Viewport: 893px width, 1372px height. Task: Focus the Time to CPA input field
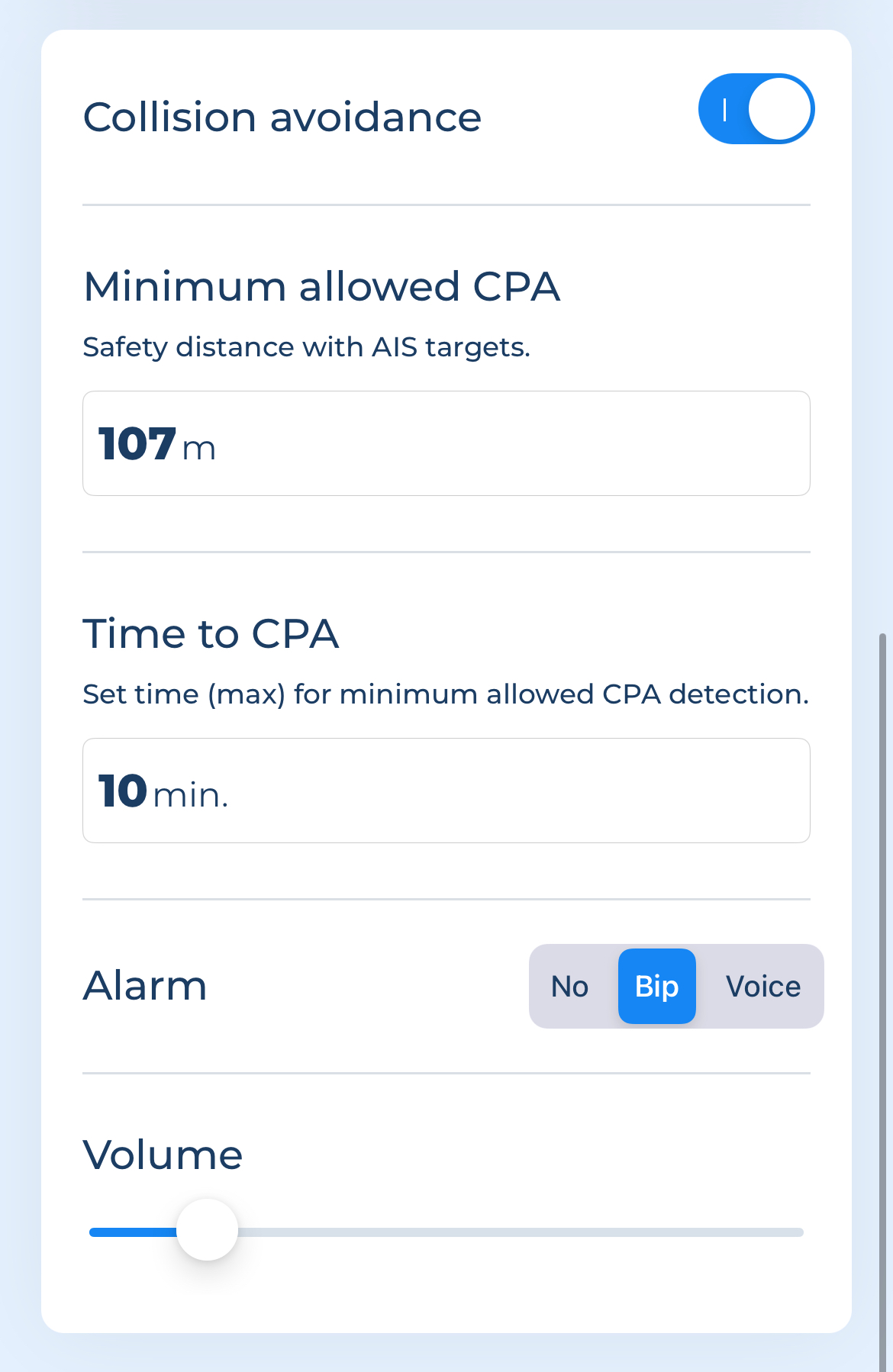pos(446,791)
